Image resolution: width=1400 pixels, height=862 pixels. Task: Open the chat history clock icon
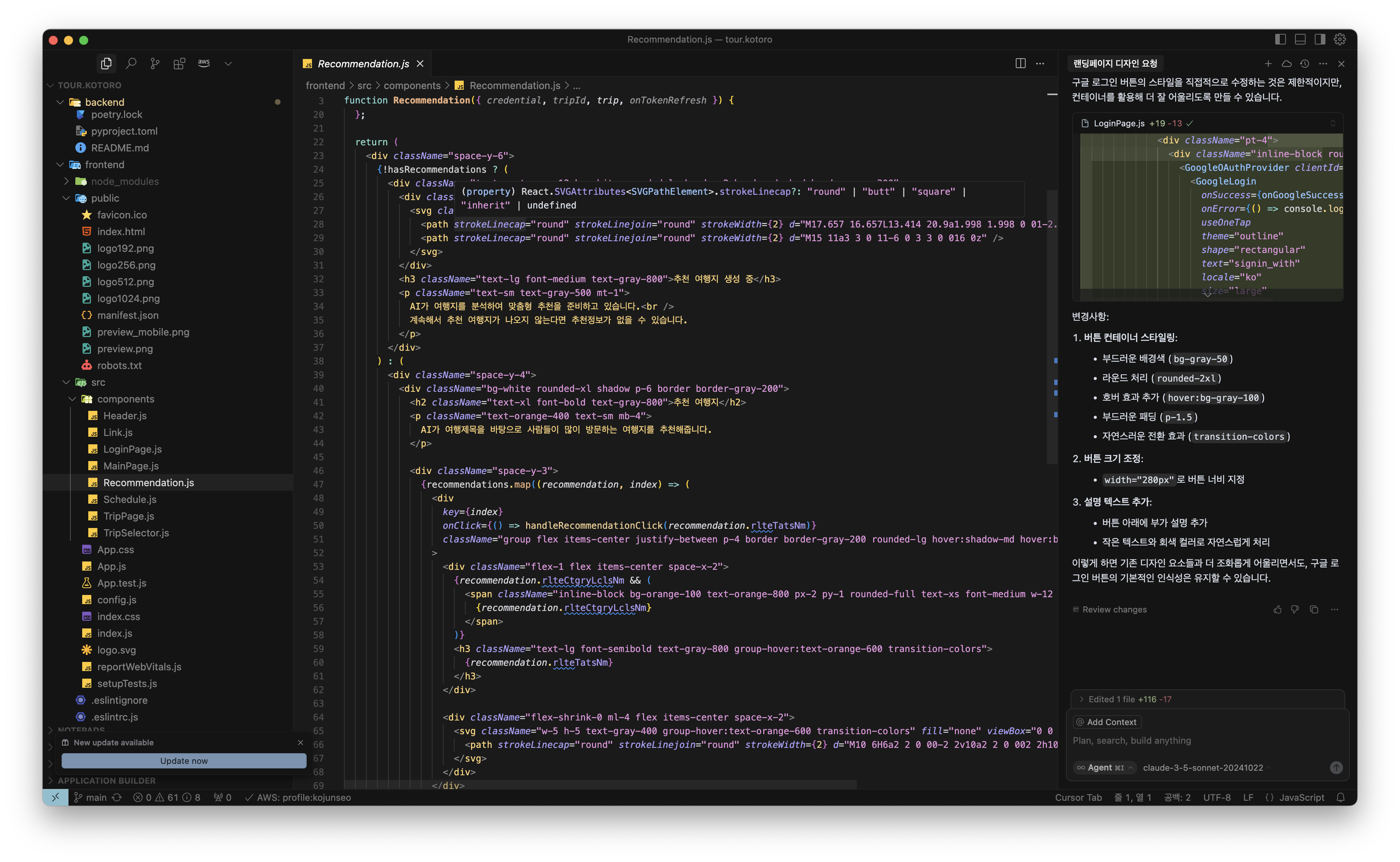pyautogui.click(x=1304, y=64)
